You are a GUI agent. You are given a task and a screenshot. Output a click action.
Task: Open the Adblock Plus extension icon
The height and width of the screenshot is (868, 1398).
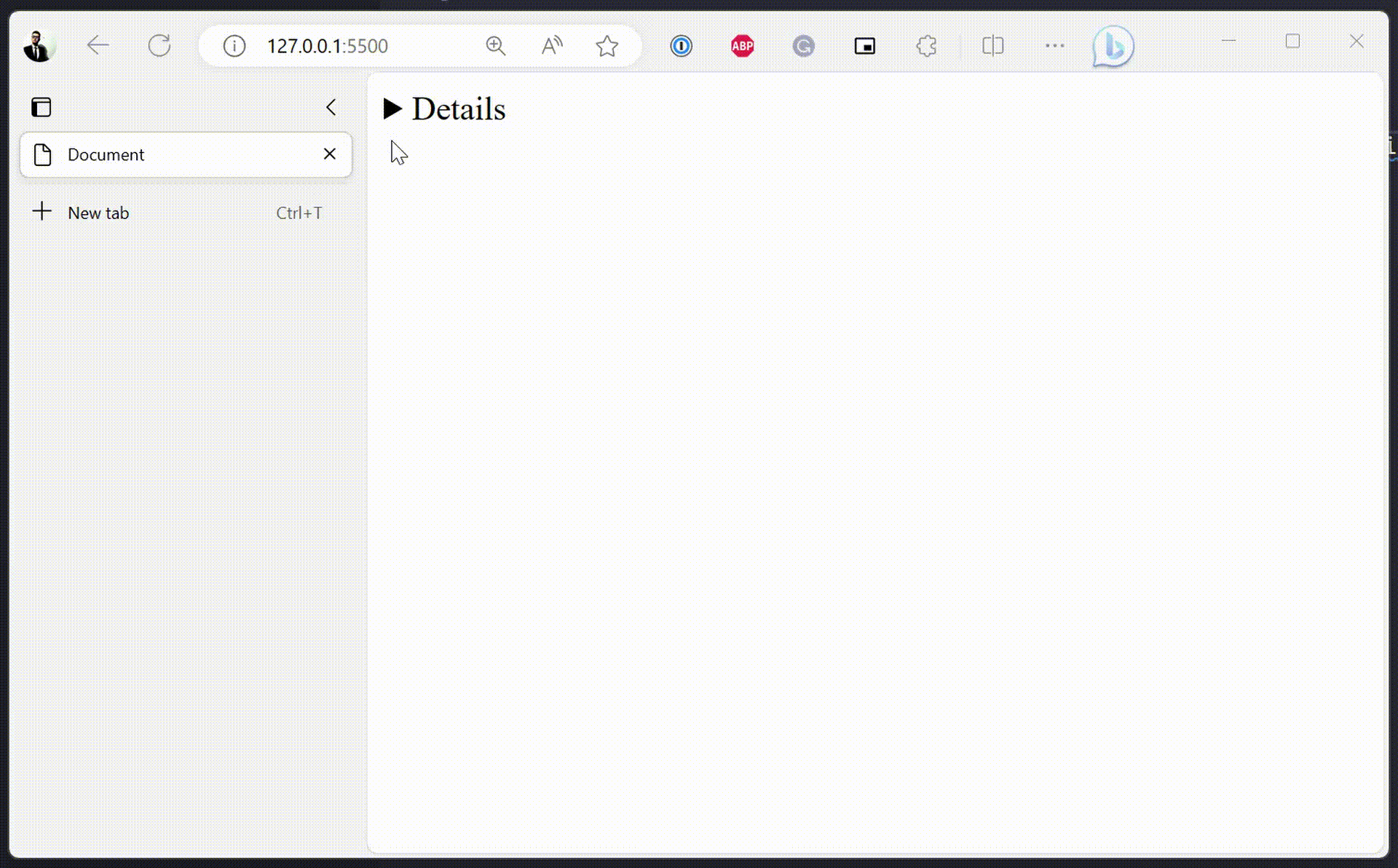[742, 46]
